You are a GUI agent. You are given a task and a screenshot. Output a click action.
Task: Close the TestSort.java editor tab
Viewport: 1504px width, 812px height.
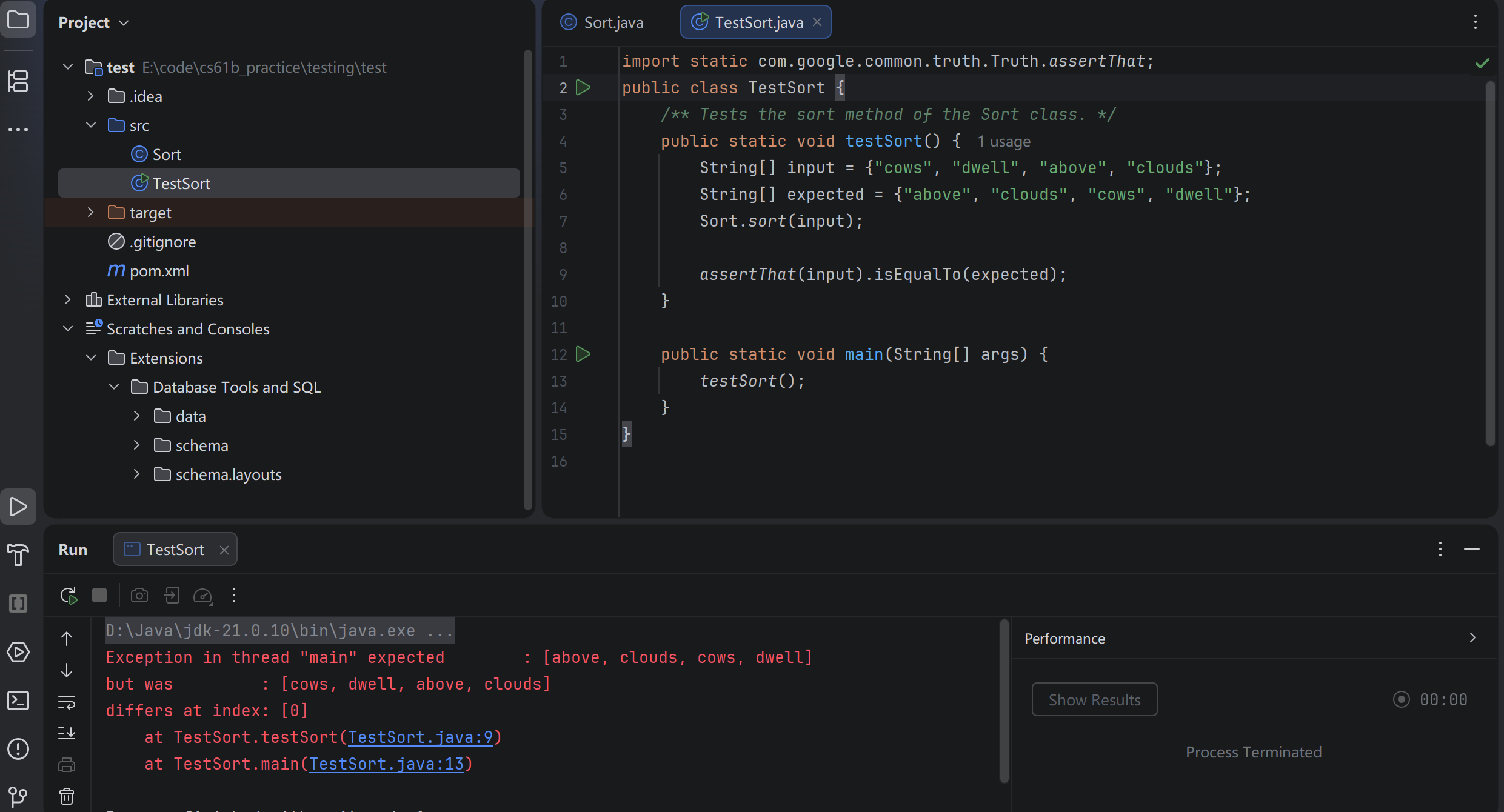817,22
